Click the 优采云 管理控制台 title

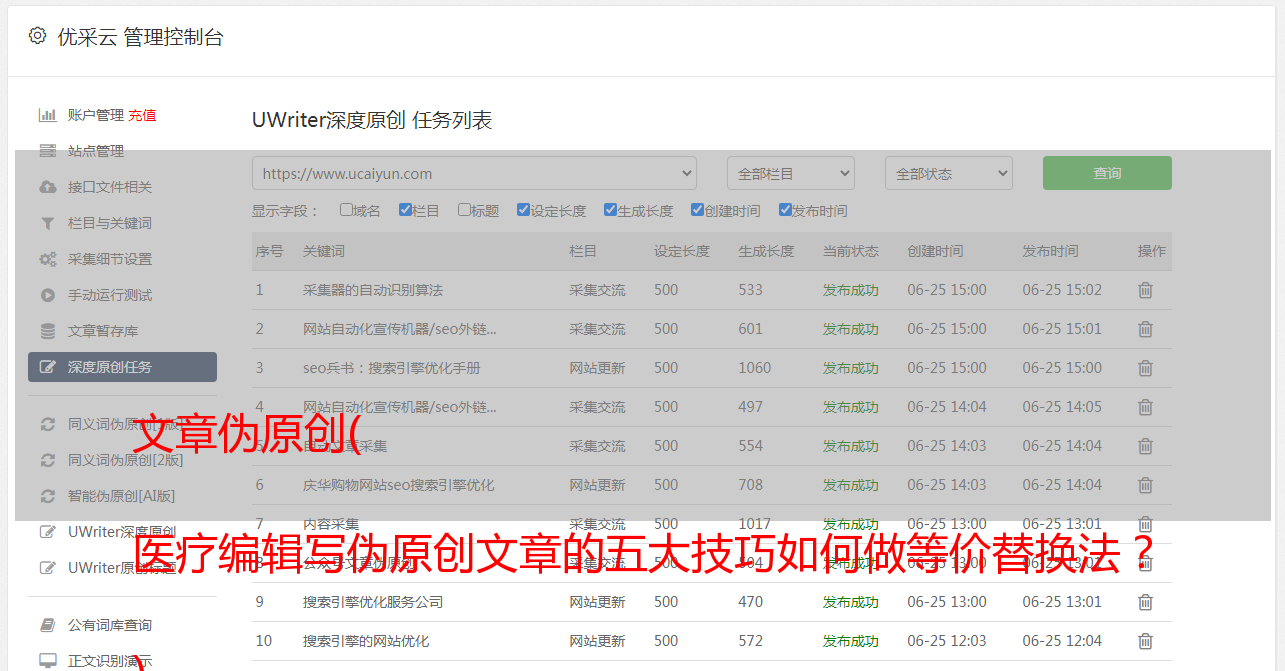[x=141, y=37]
